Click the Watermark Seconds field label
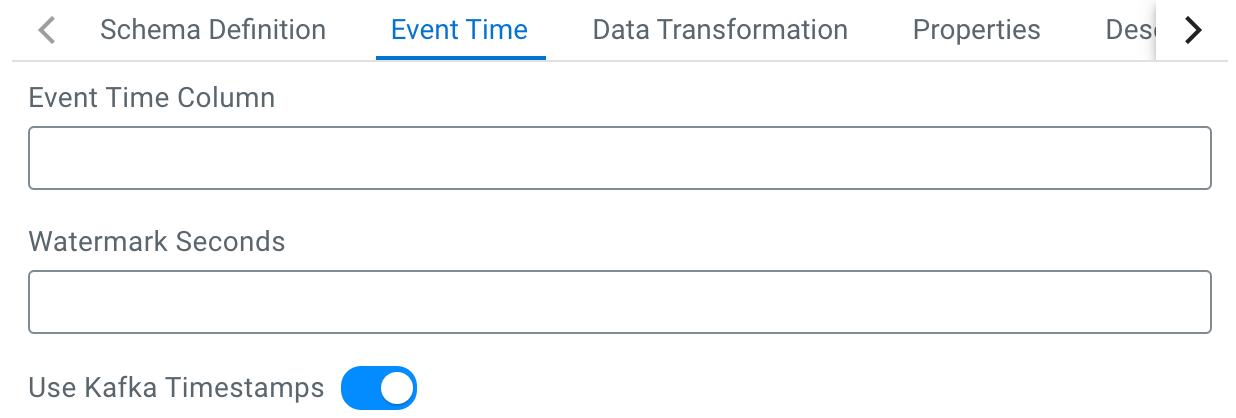This screenshot has height=418, width=1236. pos(157,242)
